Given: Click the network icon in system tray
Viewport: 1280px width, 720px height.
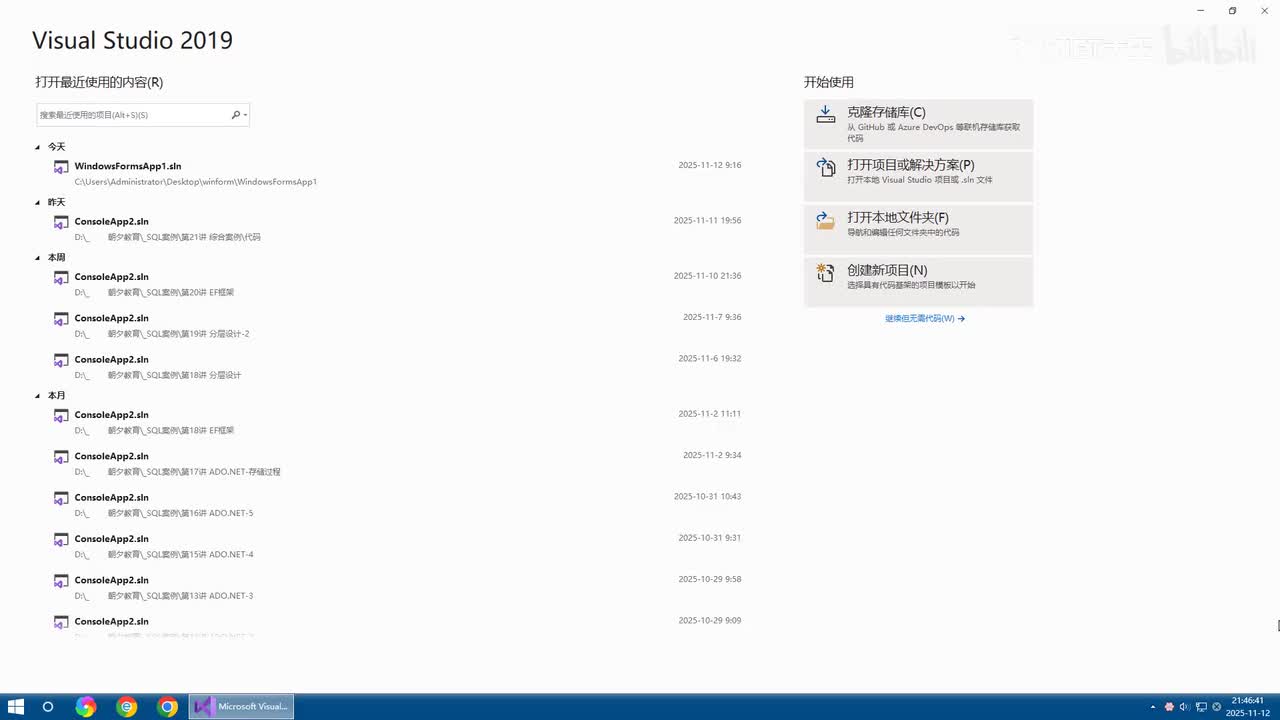Looking at the screenshot, I should point(1200,707).
